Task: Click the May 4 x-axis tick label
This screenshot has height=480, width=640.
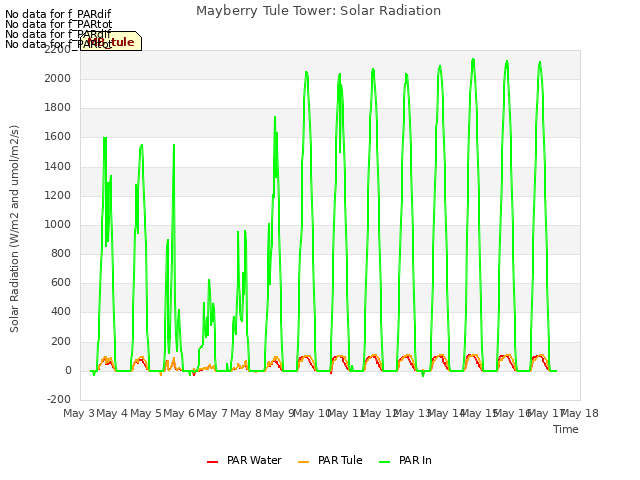Action: tap(112, 413)
